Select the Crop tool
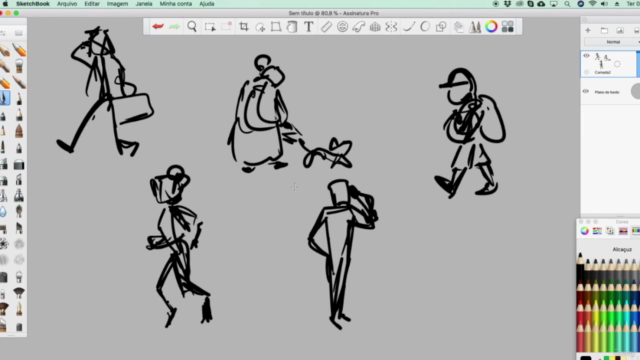The height and width of the screenshot is (360, 640). point(244,27)
